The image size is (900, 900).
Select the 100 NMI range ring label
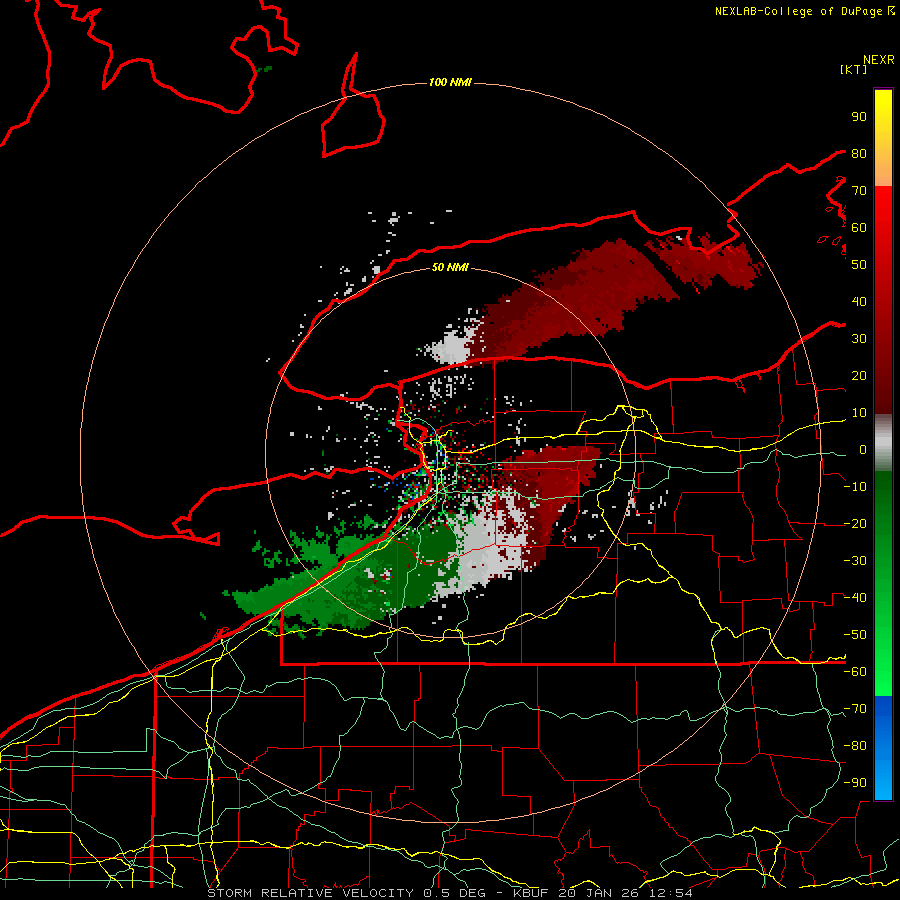[x=450, y=83]
